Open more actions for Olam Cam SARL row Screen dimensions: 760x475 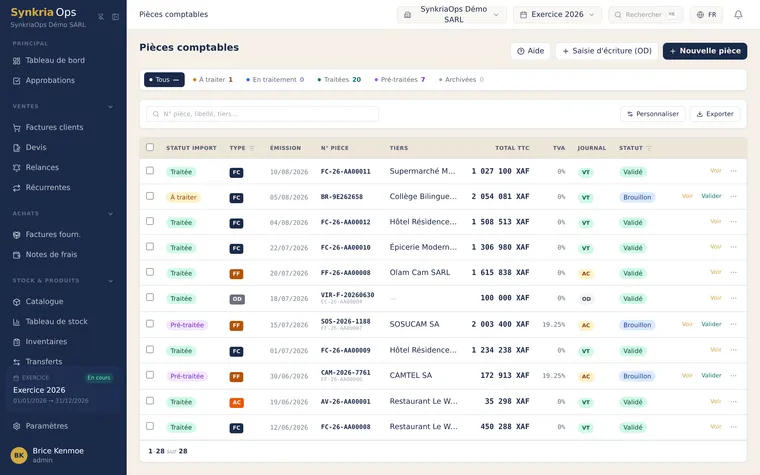tap(733, 272)
